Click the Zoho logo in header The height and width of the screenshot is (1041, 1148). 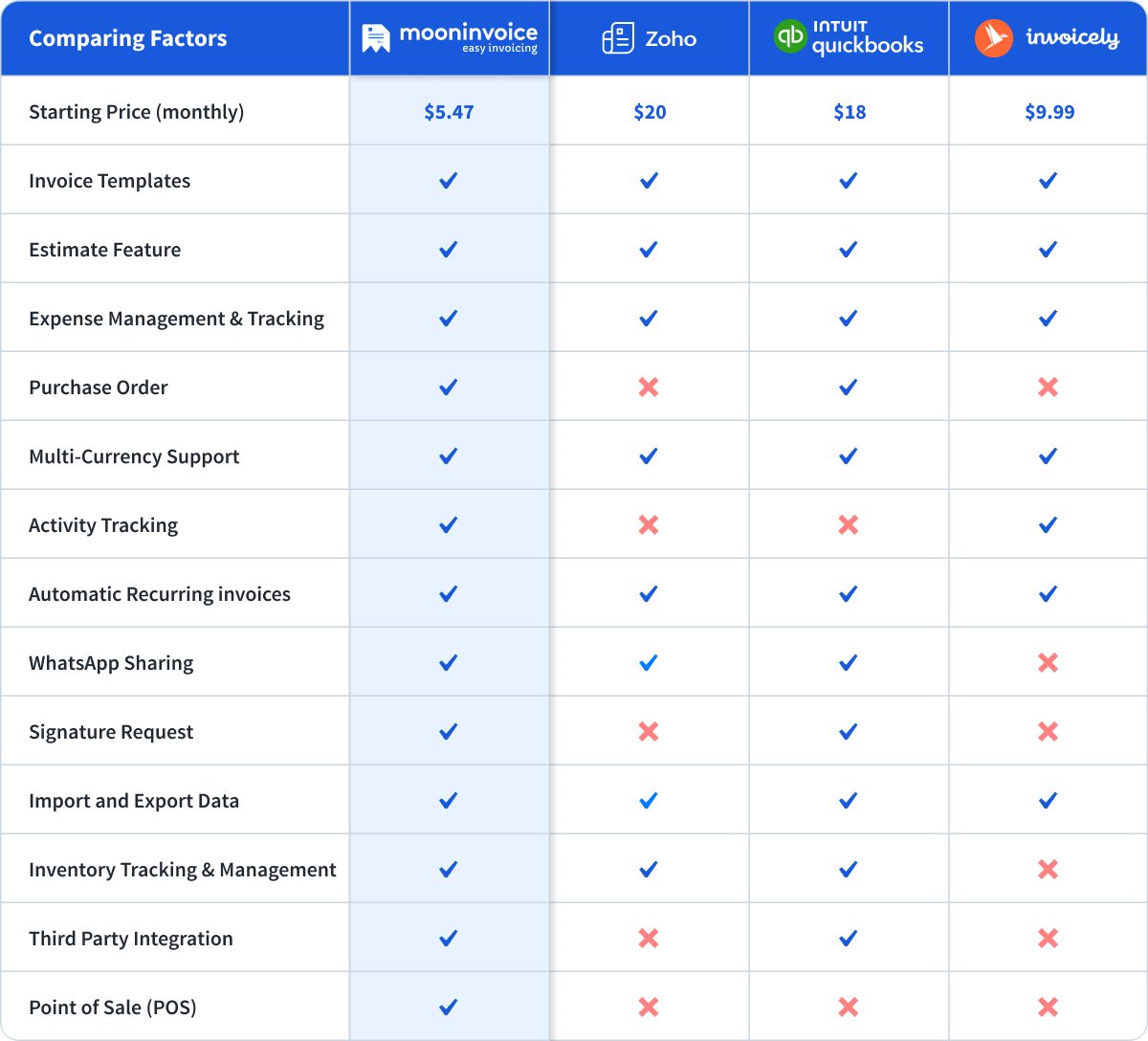pyautogui.click(x=650, y=39)
